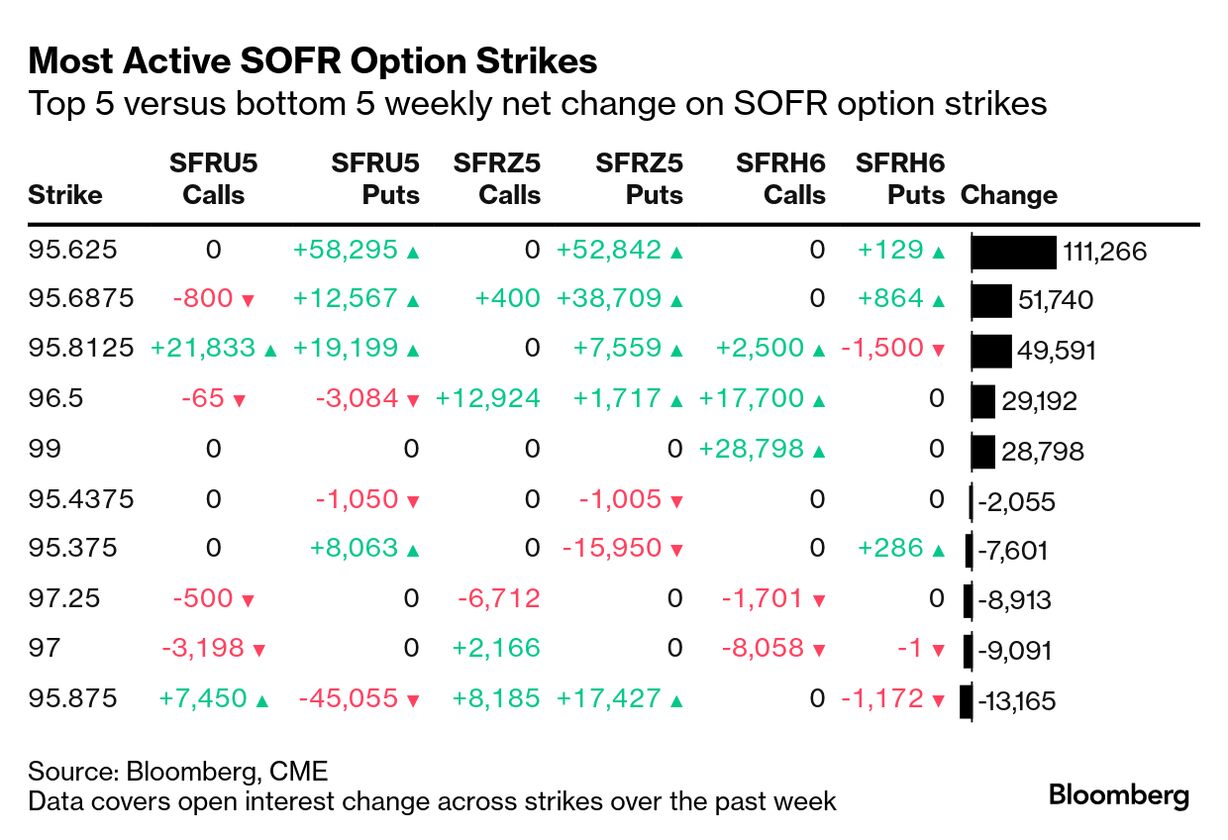Click the red down arrow beside -45,055
Image resolution: width=1228 pixels, height=840 pixels.
(x=413, y=700)
